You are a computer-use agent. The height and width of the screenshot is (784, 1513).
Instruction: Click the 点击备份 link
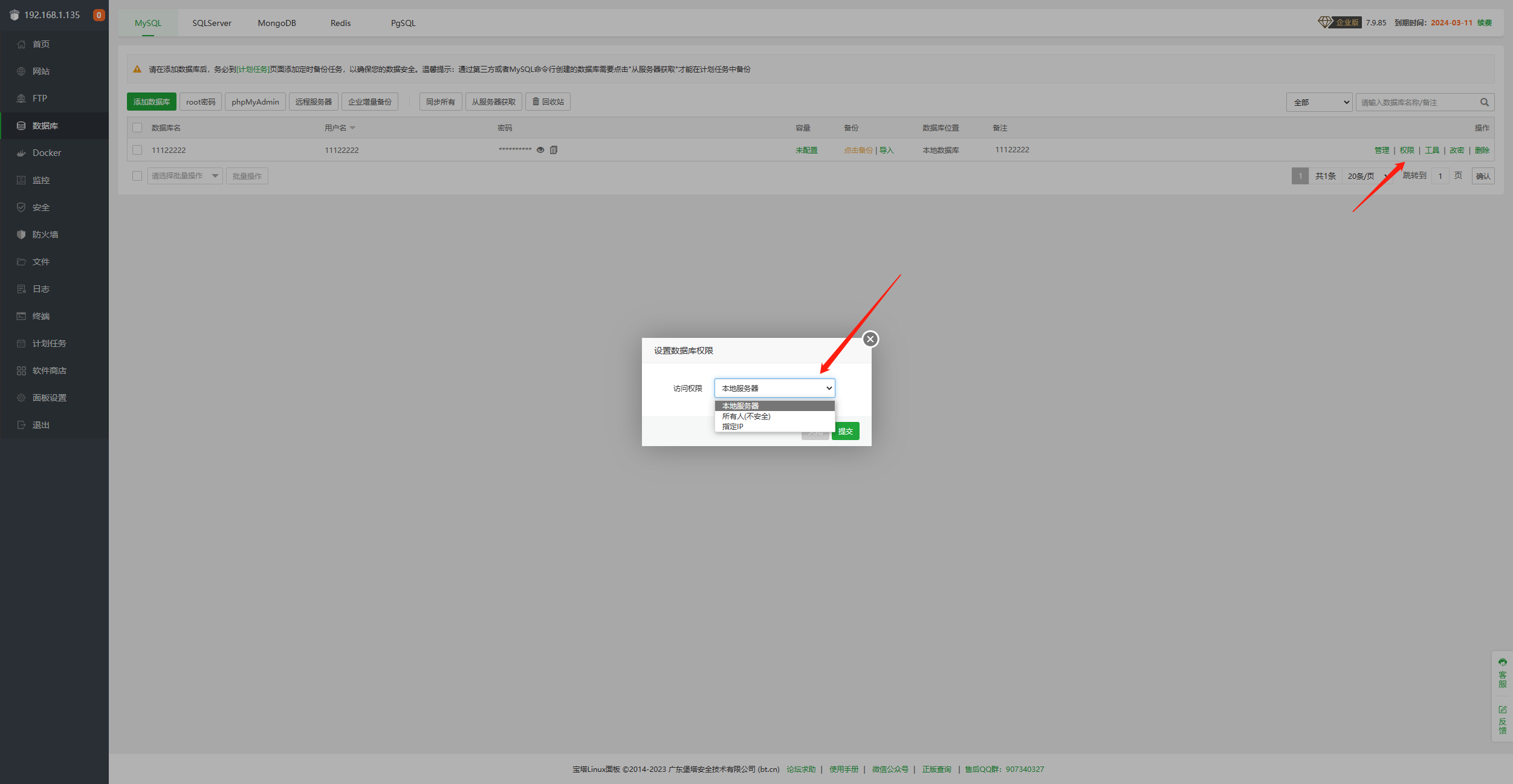coord(858,150)
